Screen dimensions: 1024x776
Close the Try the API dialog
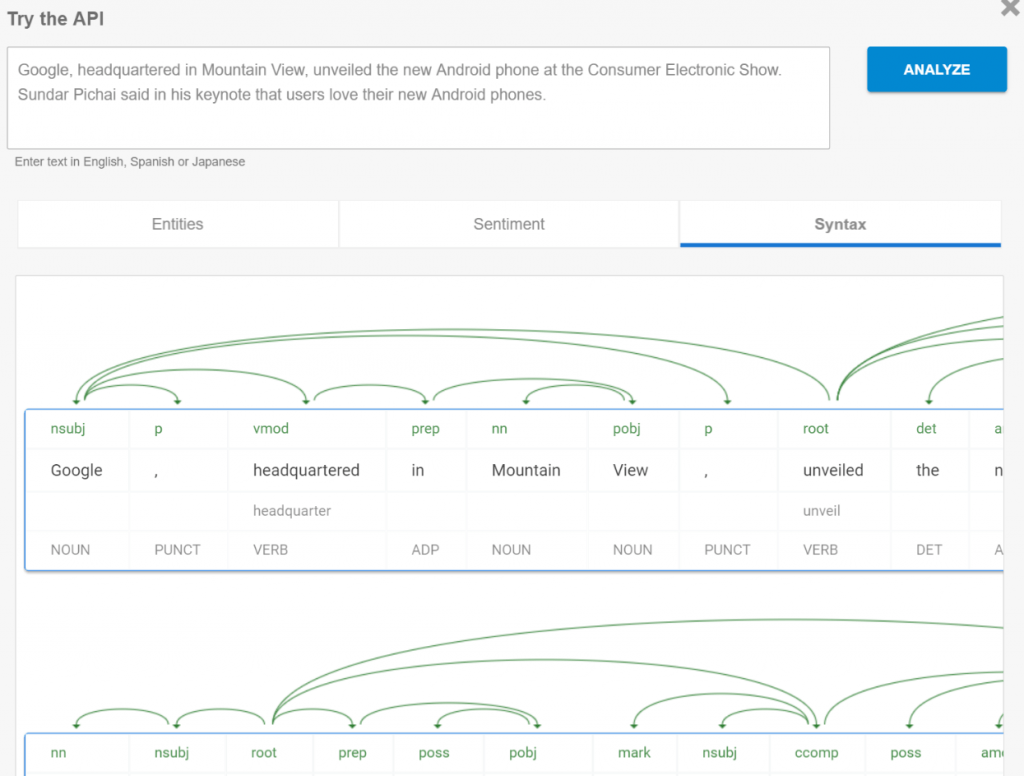click(1009, 9)
